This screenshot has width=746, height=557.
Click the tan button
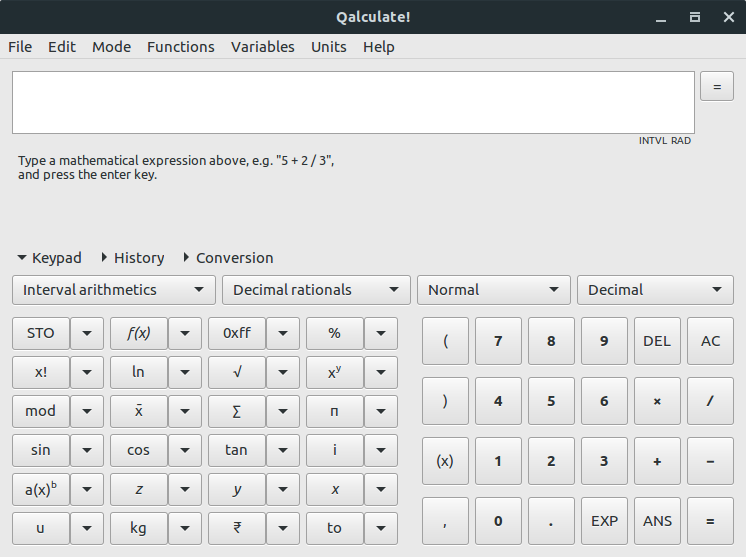237,450
